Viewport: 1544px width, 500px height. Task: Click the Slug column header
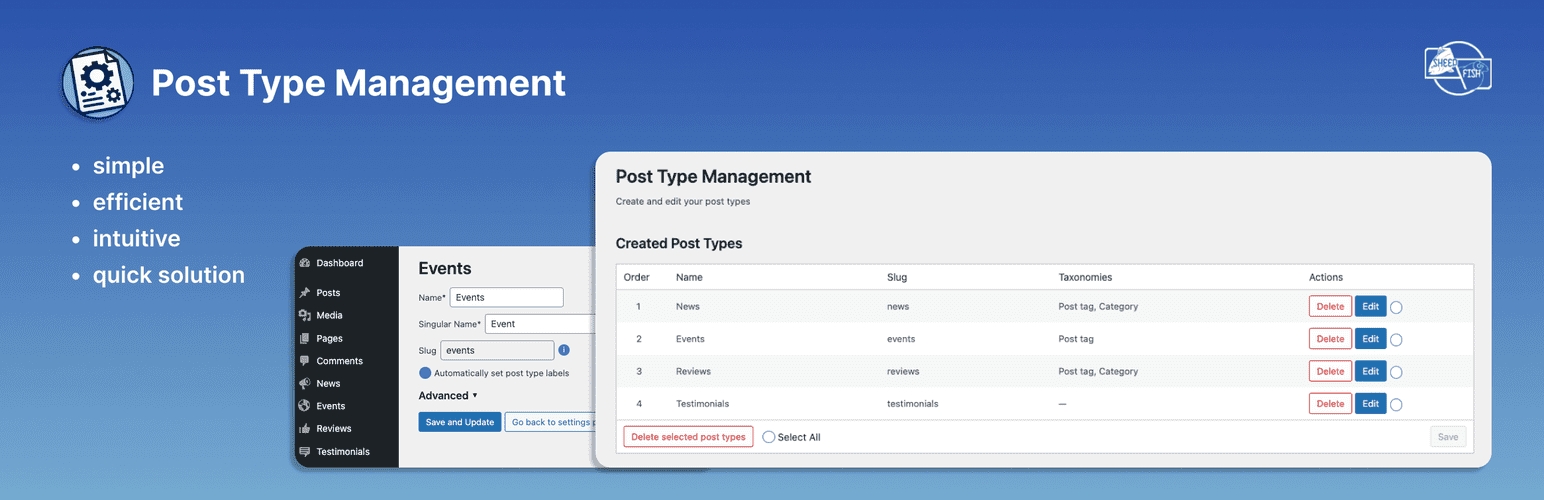897,277
